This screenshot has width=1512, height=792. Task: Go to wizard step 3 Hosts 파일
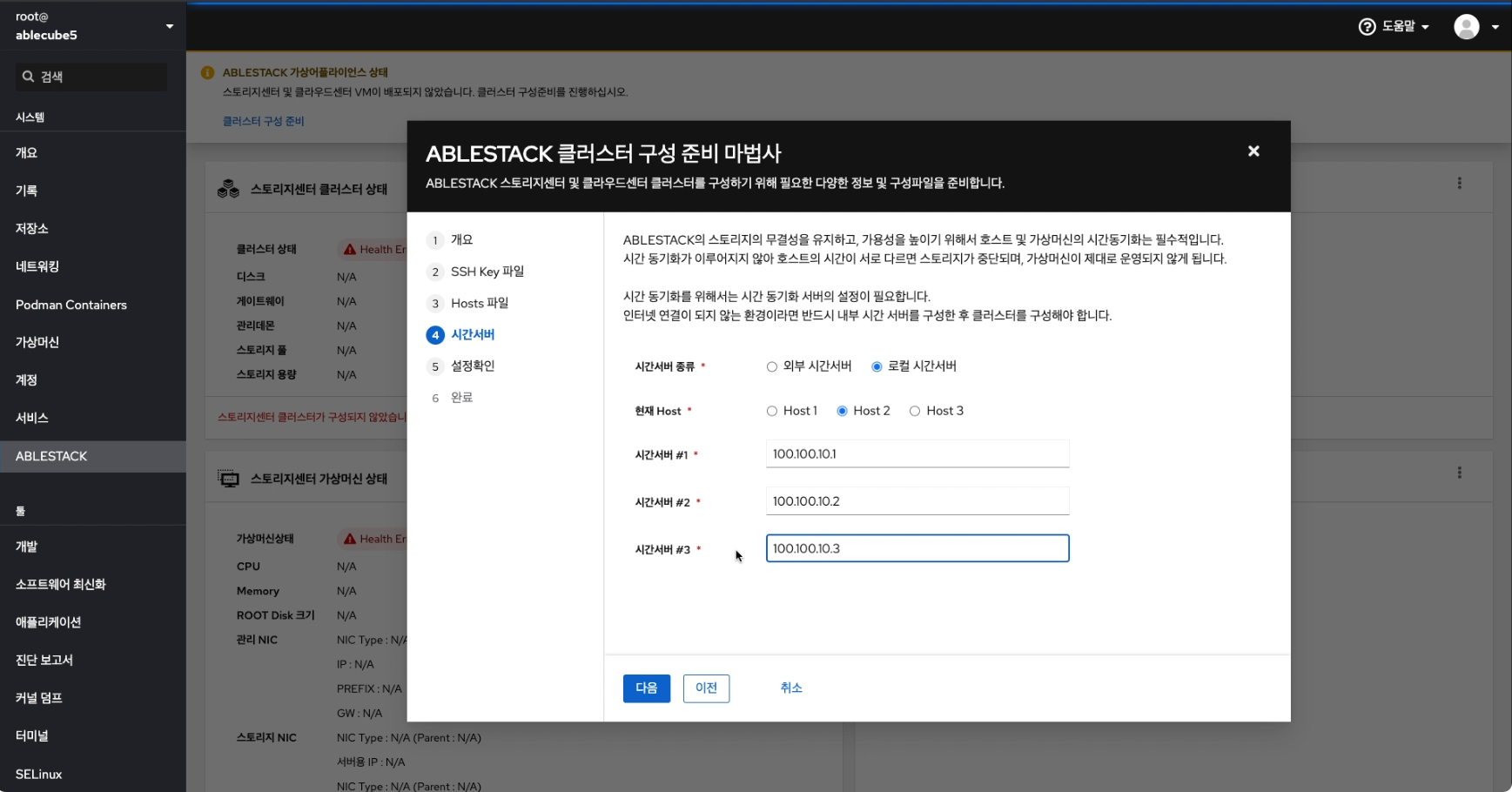(467, 303)
